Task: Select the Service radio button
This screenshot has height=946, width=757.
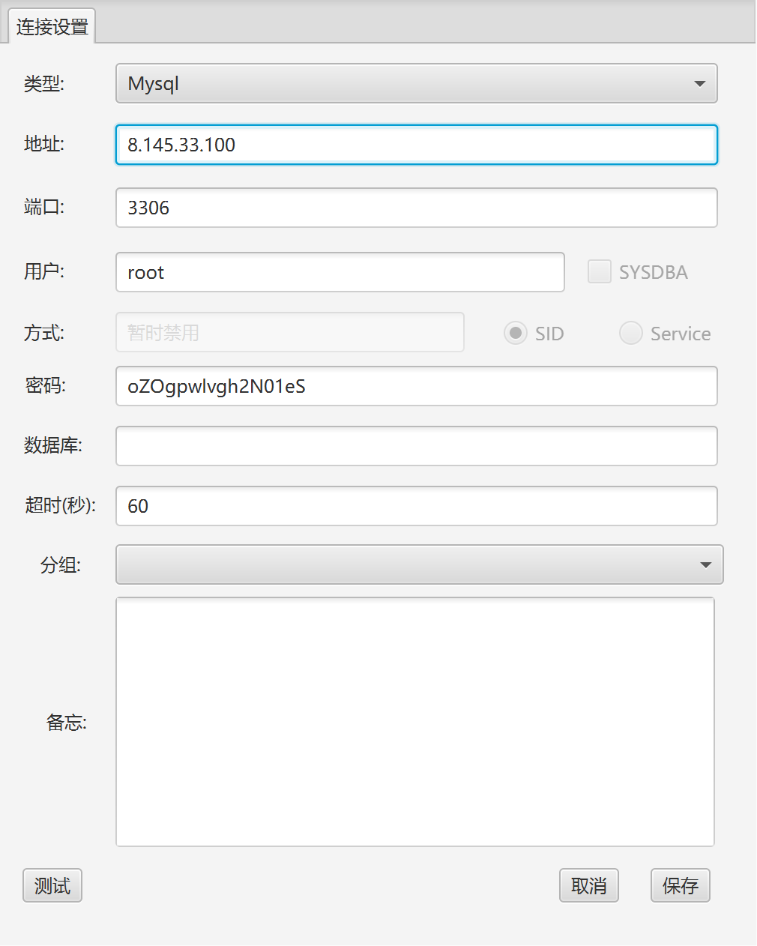Action: pyautogui.click(x=630, y=333)
